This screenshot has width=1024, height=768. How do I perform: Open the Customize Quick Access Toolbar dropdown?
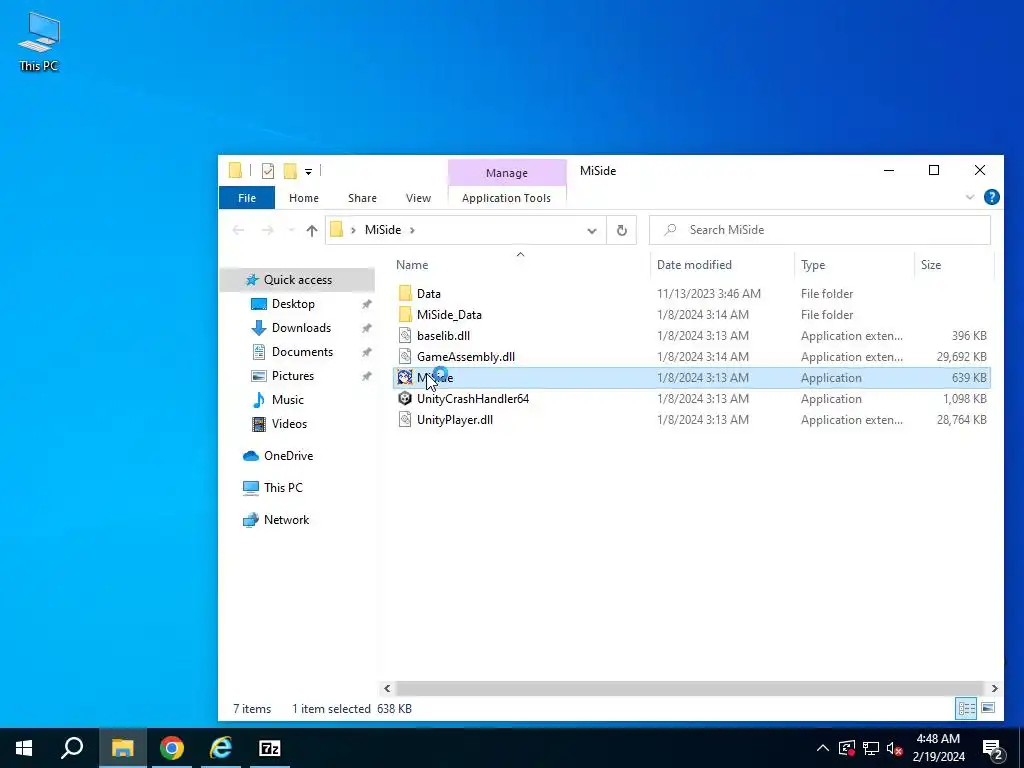pos(308,172)
